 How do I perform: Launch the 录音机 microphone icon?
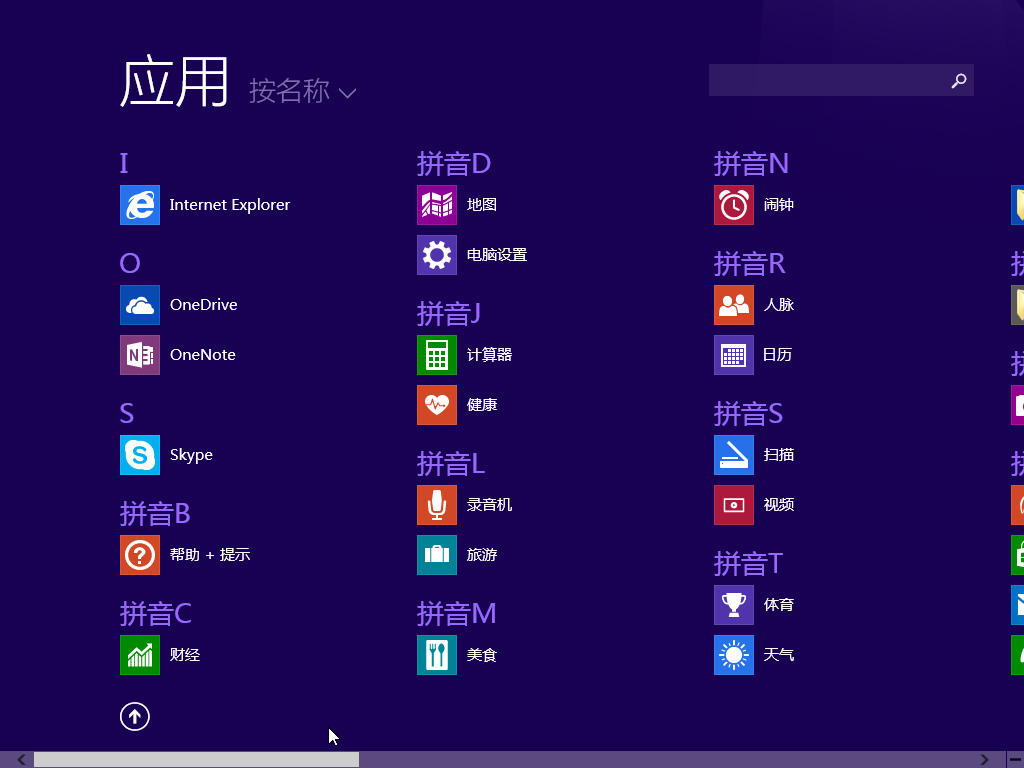pyautogui.click(x=437, y=505)
